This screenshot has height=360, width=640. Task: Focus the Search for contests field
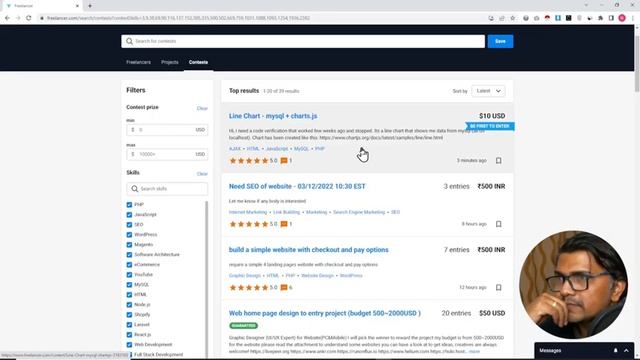(x=303, y=41)
